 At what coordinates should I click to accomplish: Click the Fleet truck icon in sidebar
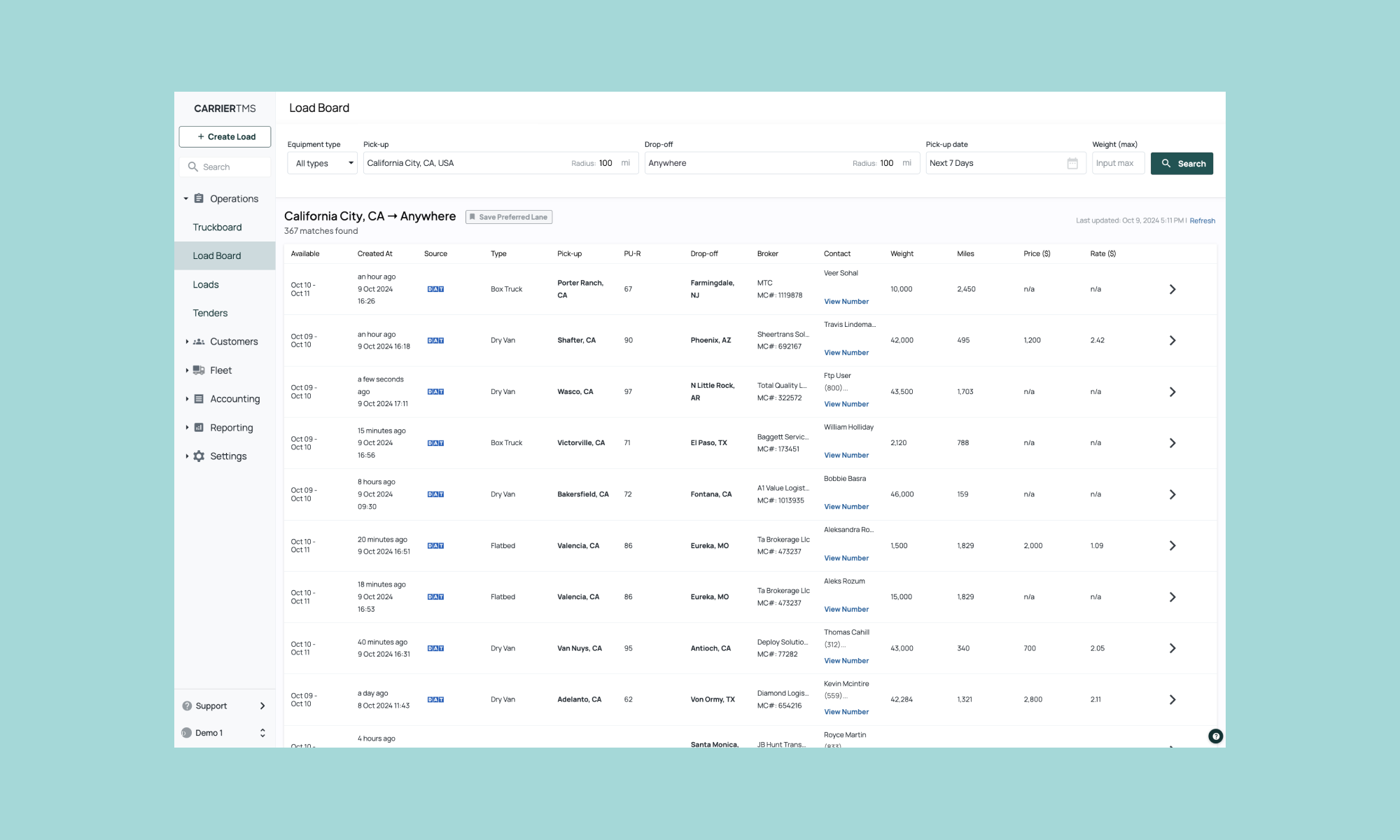199,370
